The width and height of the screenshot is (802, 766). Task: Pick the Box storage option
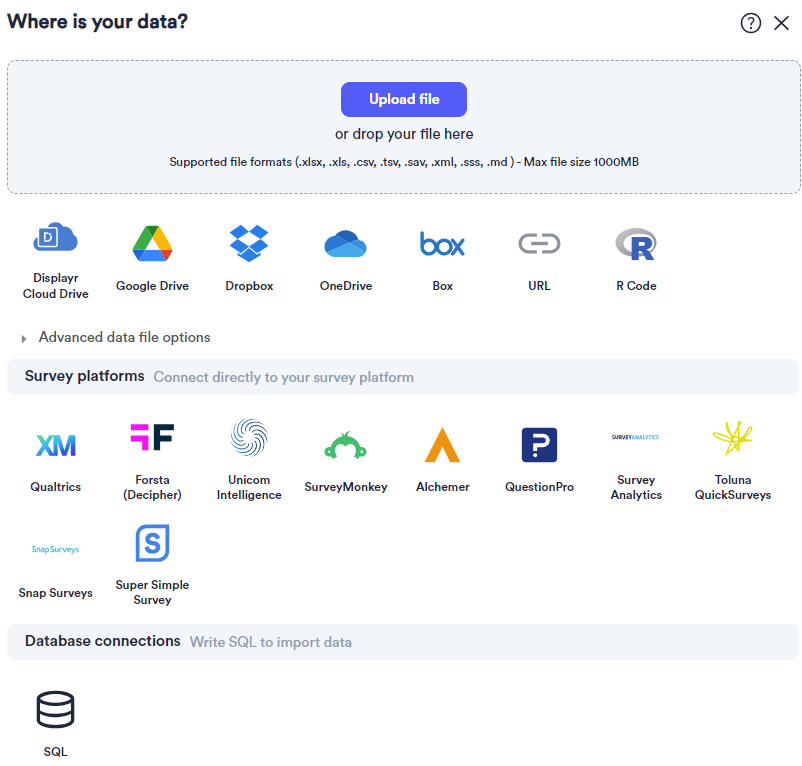[x=442, y=258]
